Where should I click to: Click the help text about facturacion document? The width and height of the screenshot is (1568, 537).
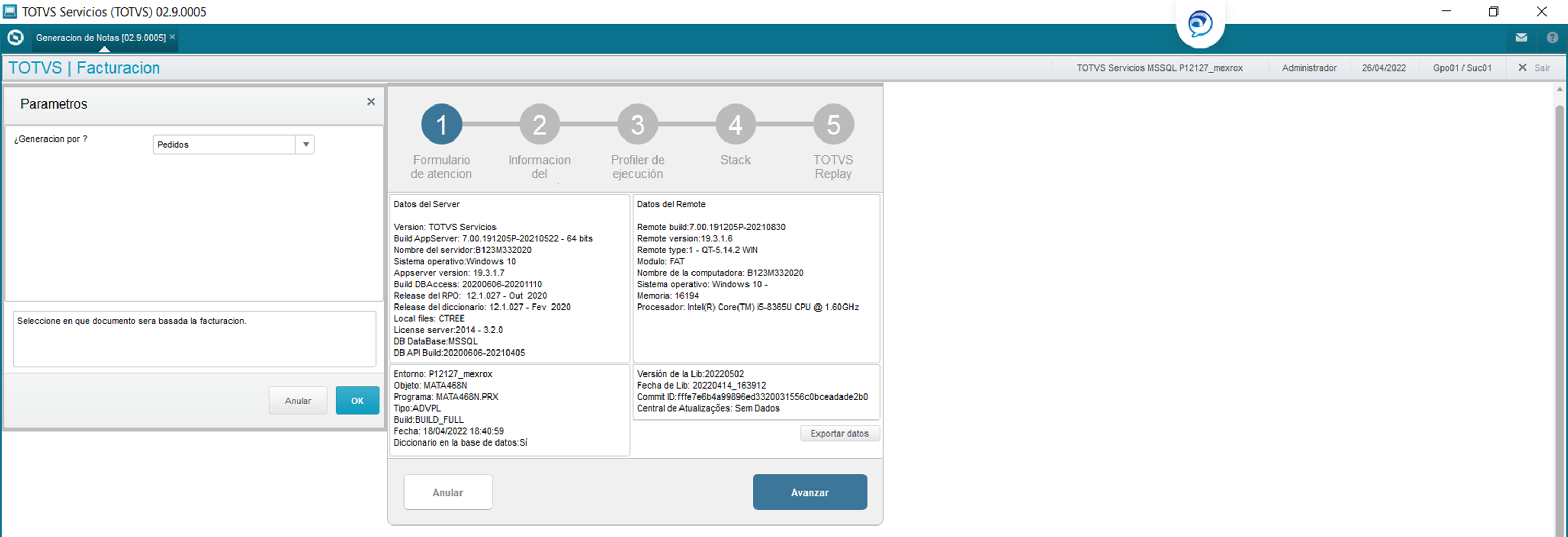click(132, 321)
